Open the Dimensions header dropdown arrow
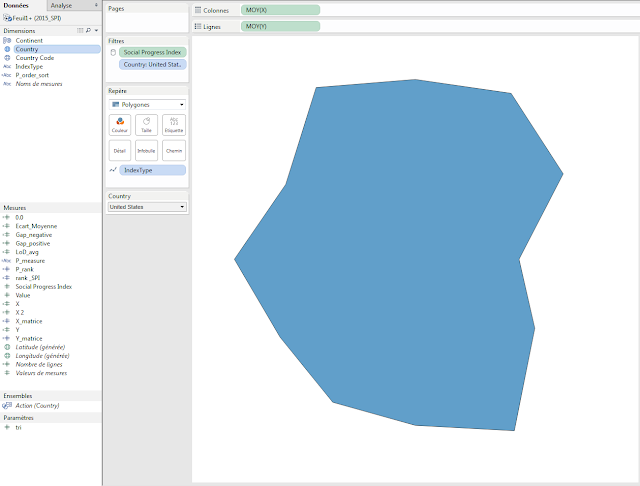The image size is (640, 486). [96, 31]
